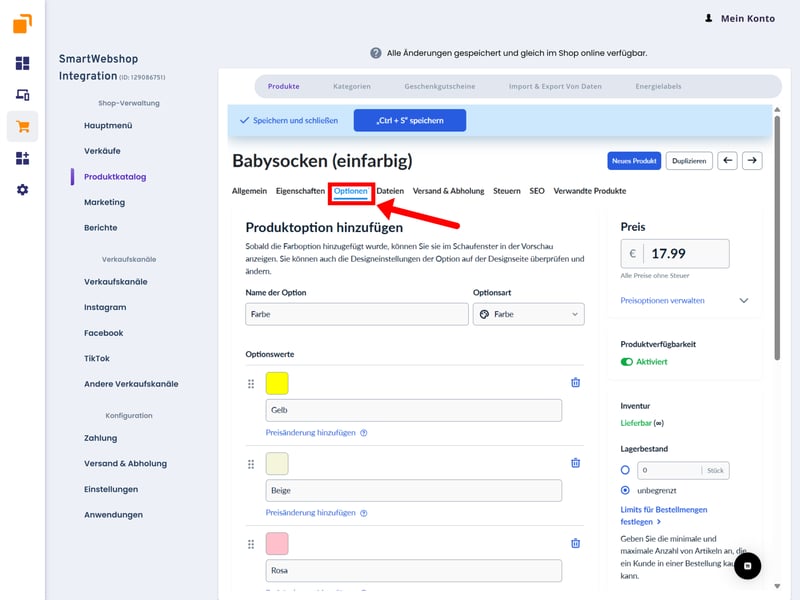Click the Duplizieren button

coord(689,161)
